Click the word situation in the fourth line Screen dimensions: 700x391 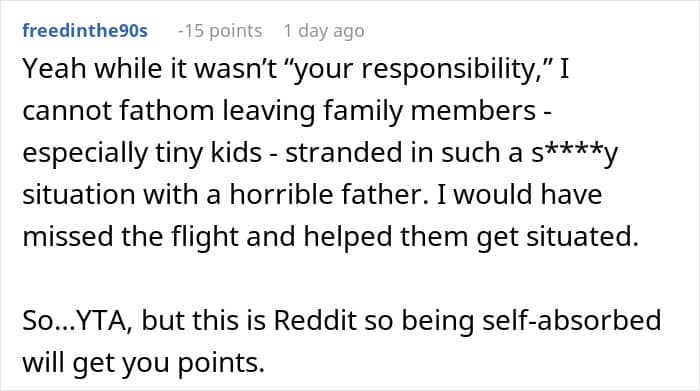point(79,195)
